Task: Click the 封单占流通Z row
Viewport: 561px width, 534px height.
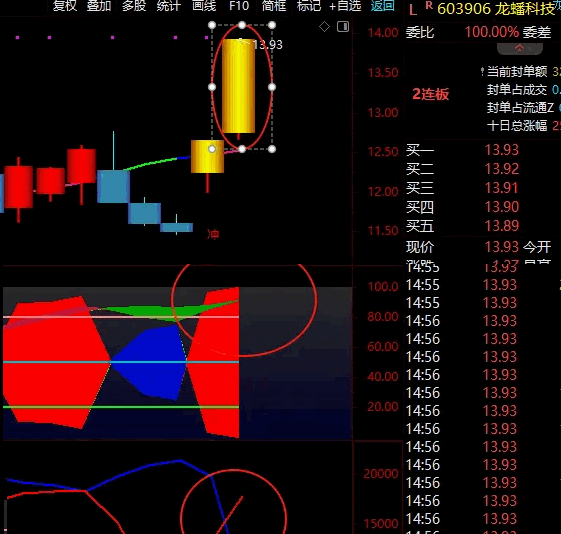Action: tap(523, 107)
